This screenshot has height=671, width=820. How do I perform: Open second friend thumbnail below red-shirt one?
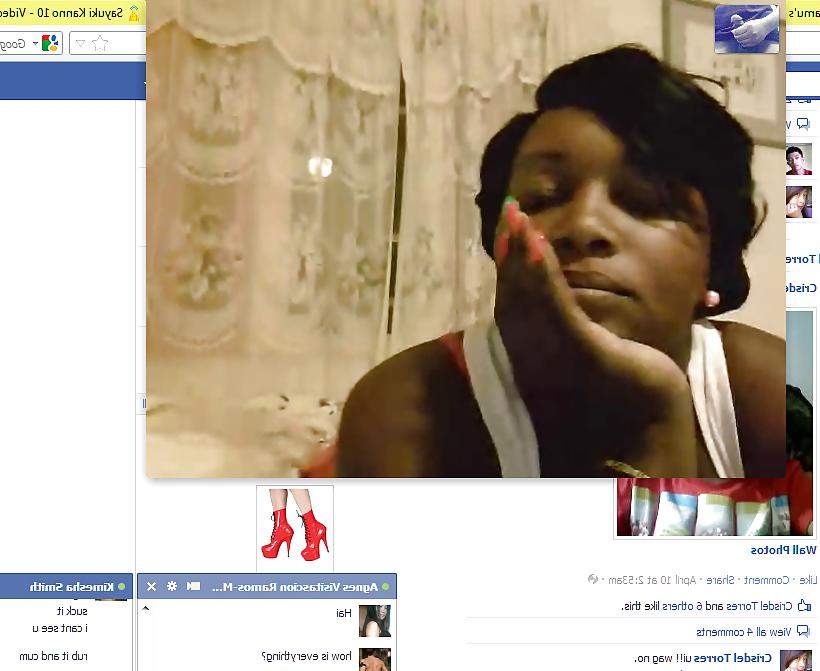pos(799,202)
